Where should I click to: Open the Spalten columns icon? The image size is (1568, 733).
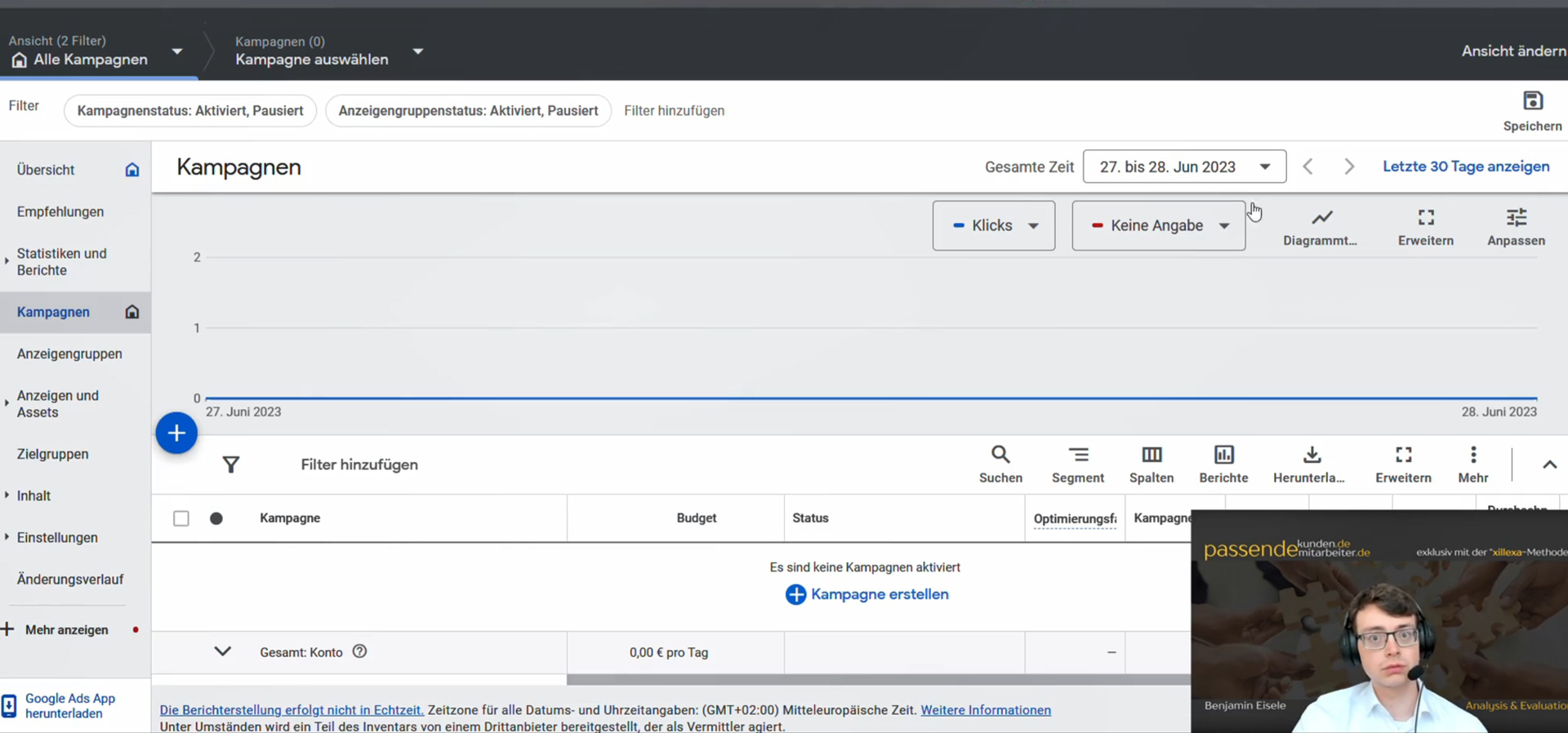[x=1151, y=455]
